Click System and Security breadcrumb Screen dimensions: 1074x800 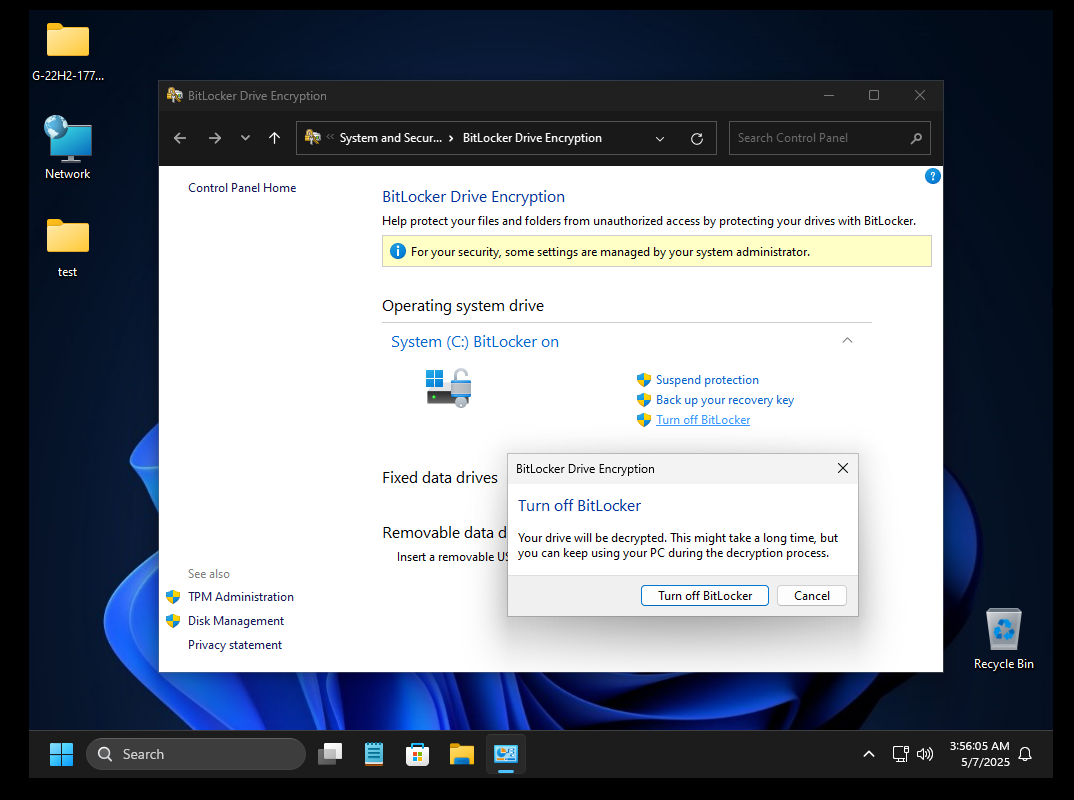(390, 138)
